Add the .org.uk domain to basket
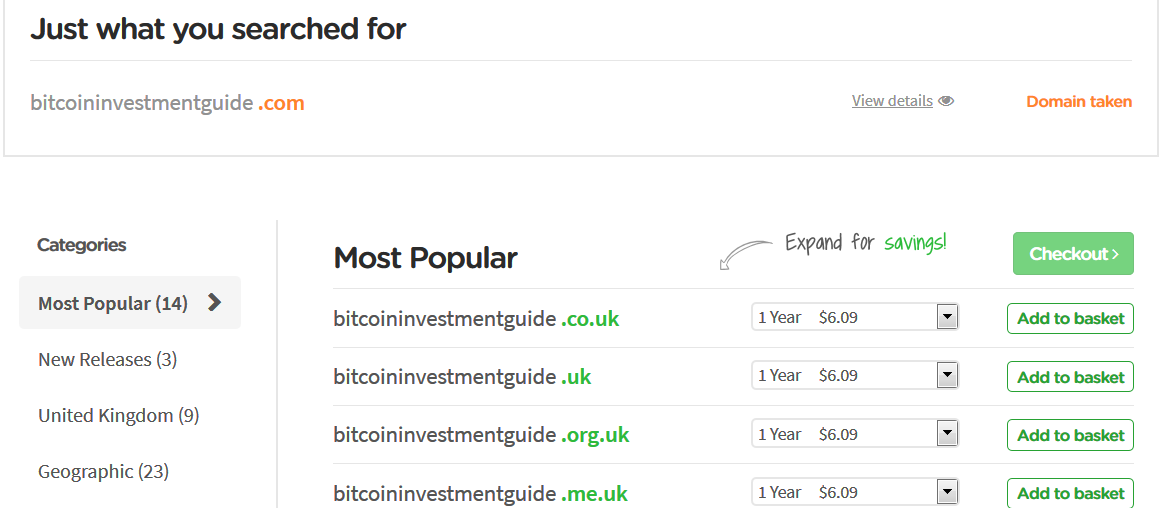The image size is (1173, 508). click(x=1070, y=434)
